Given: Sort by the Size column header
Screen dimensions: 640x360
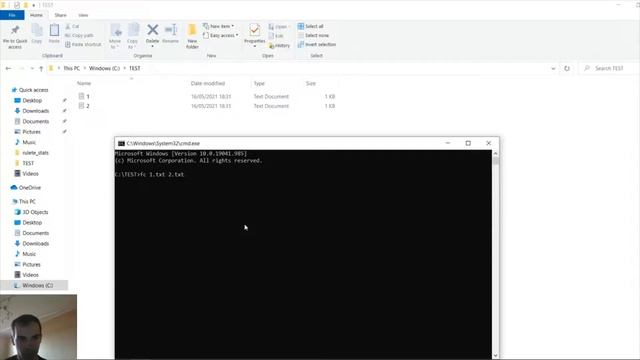Looking at the screenshot, I should point(311,83).
